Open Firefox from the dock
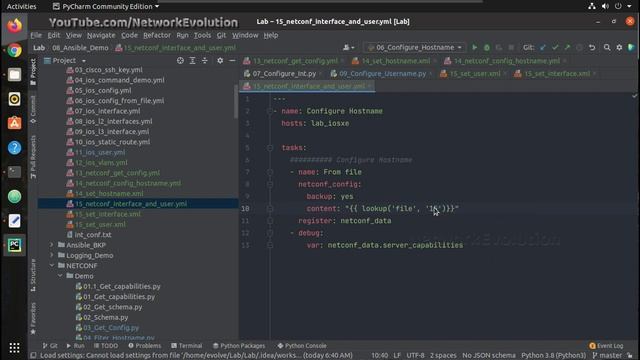 [x=14, y=26]
